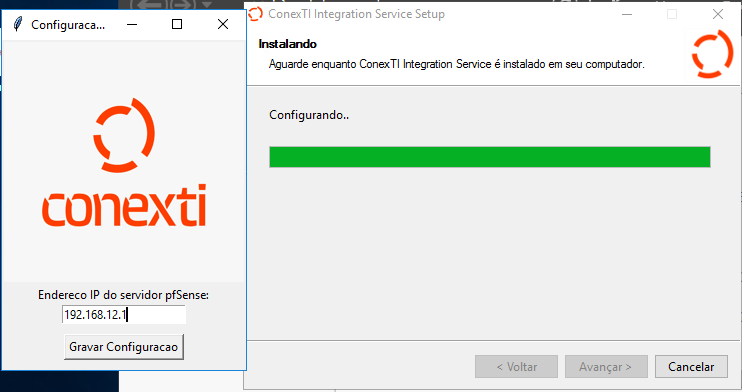The width and height of the screenshot is (742, 392).
Task: Focus the pfSense server IP address field
Action: point(124,315)
